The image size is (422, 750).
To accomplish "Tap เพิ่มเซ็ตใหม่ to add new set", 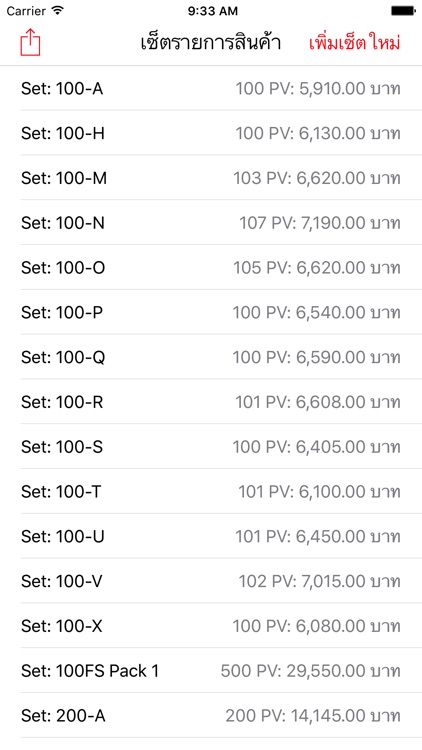I will pos(354,43).
